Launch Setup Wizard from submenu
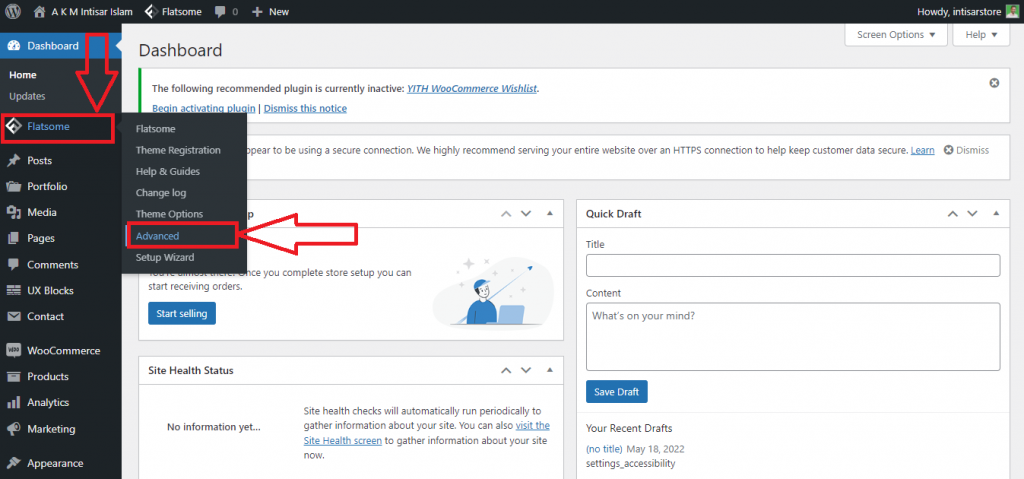The width and height of the screenshot is (1024, 479). (165, 257)
